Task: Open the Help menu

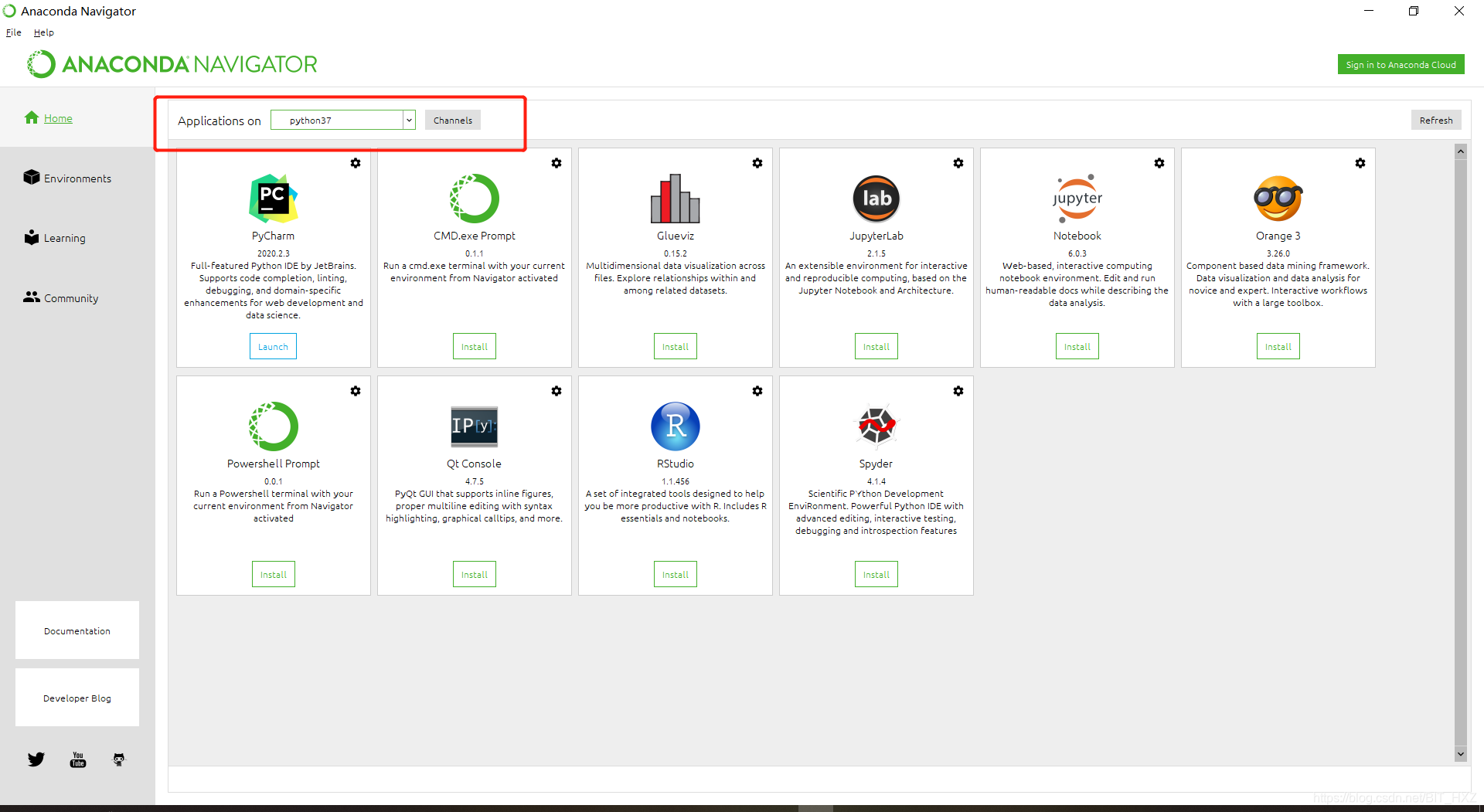Action: point(43,32)
